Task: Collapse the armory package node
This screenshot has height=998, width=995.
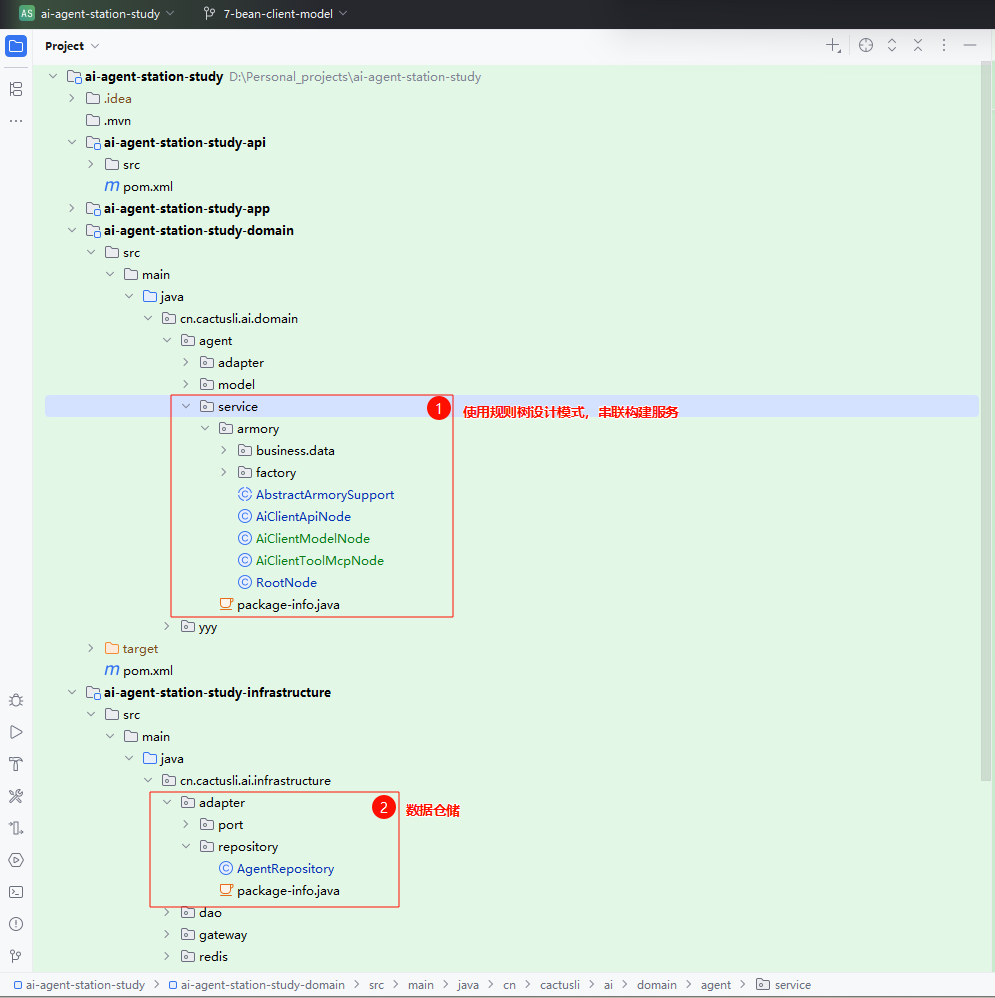Action: click(205, 429)
